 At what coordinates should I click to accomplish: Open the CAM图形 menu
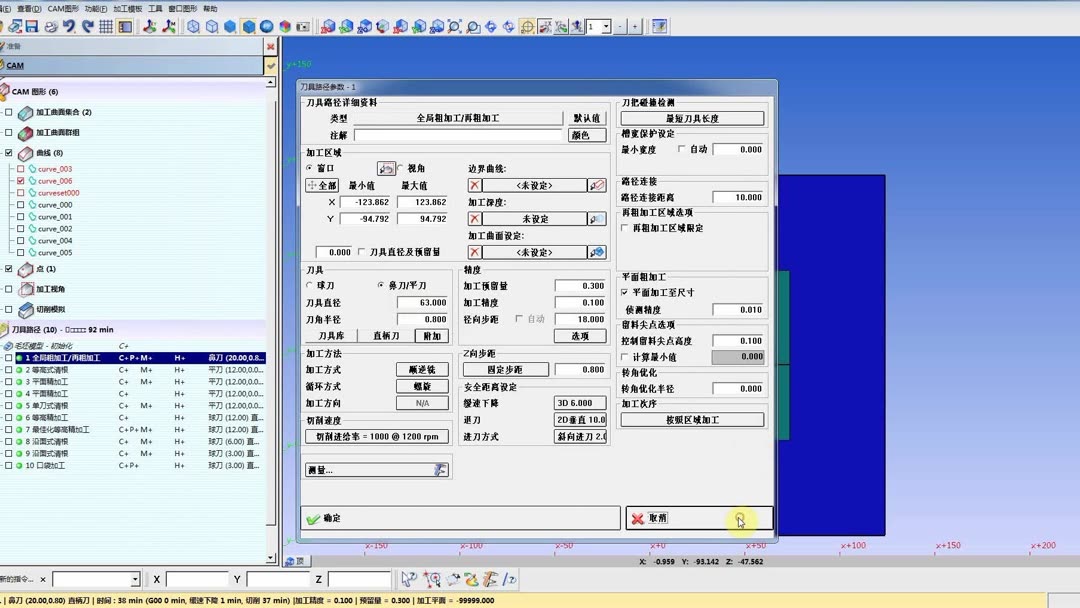pyautogui.click(x=62, y=8)
